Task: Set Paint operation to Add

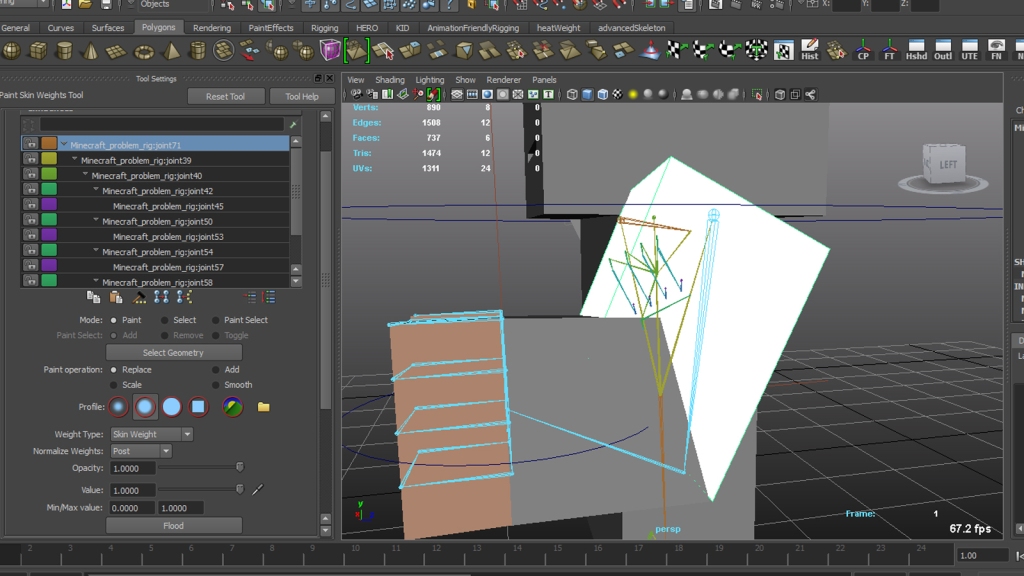Action: click(215, 369)
